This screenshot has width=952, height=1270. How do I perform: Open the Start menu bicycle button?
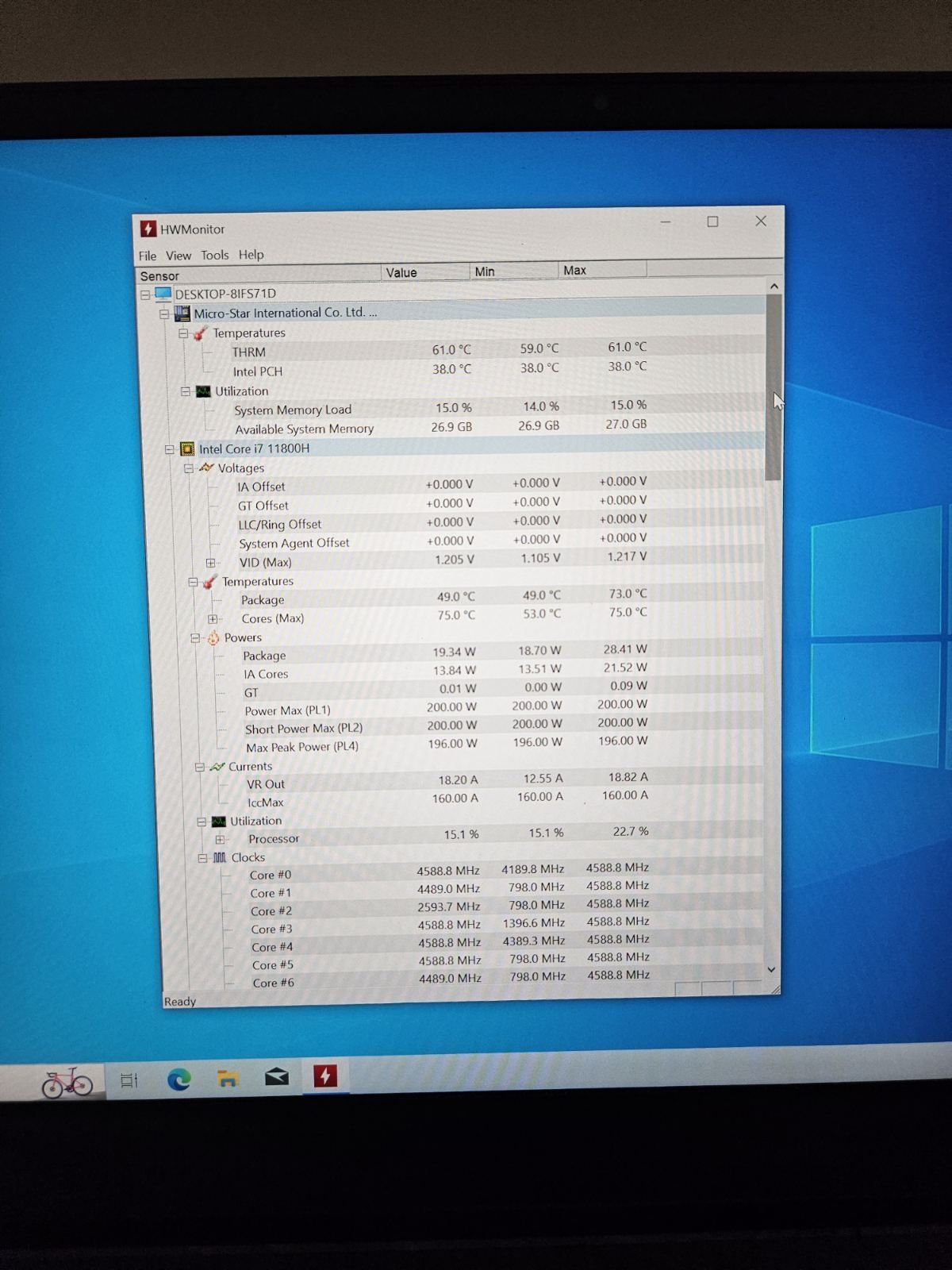tap(67, 1082)
